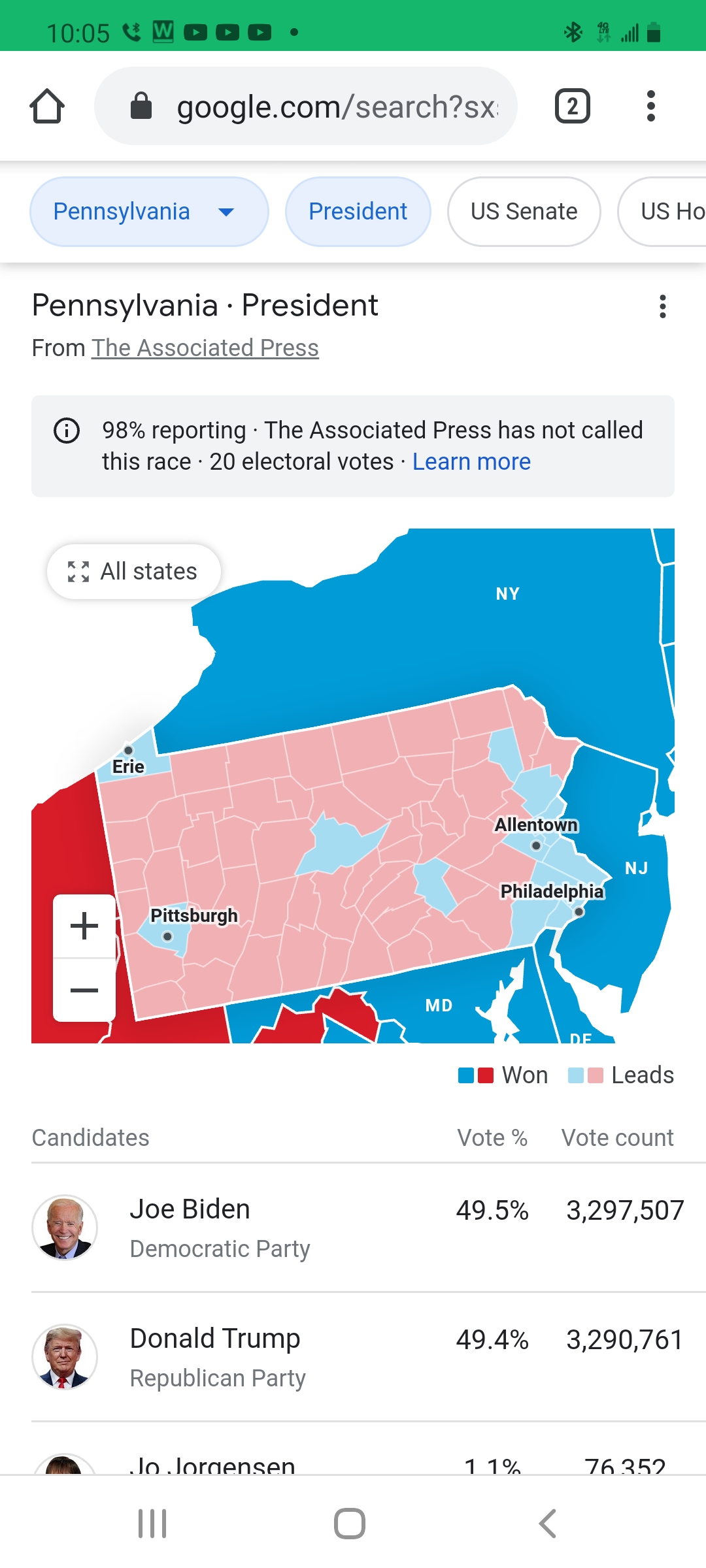This screenshot has height=1568, width=706.
Task: Switch to the US Senate tab
Action: 524,212
